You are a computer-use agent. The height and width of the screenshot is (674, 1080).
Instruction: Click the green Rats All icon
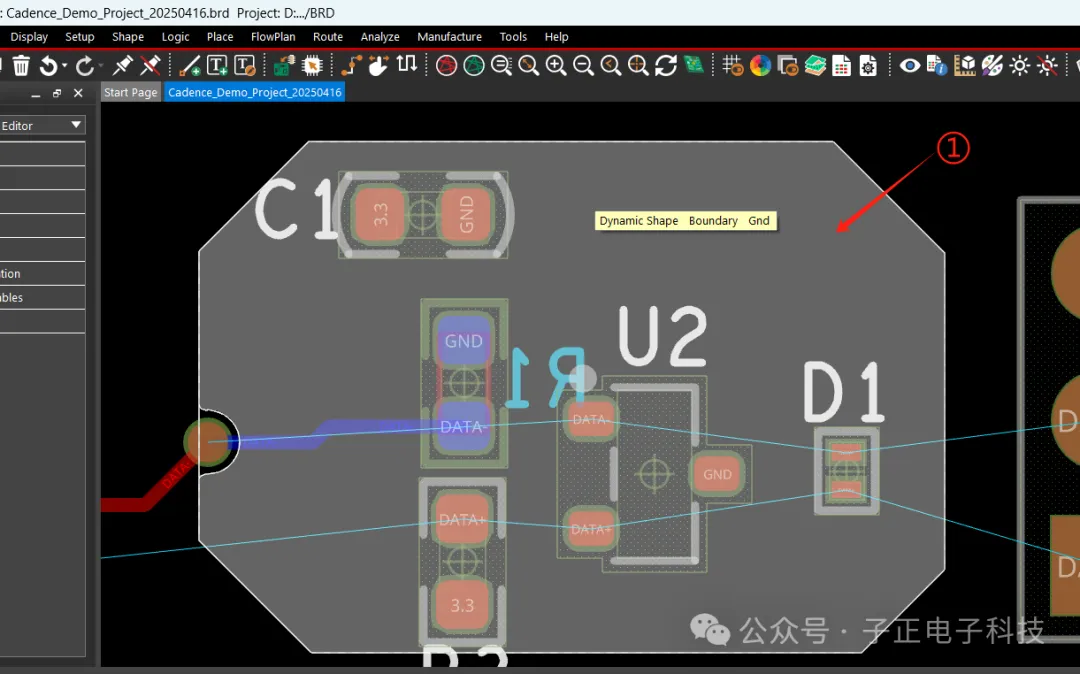coord(474,65)
